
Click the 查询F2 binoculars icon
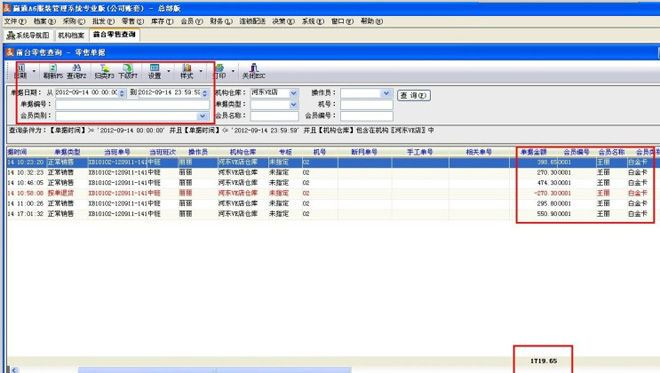(77, 71)
